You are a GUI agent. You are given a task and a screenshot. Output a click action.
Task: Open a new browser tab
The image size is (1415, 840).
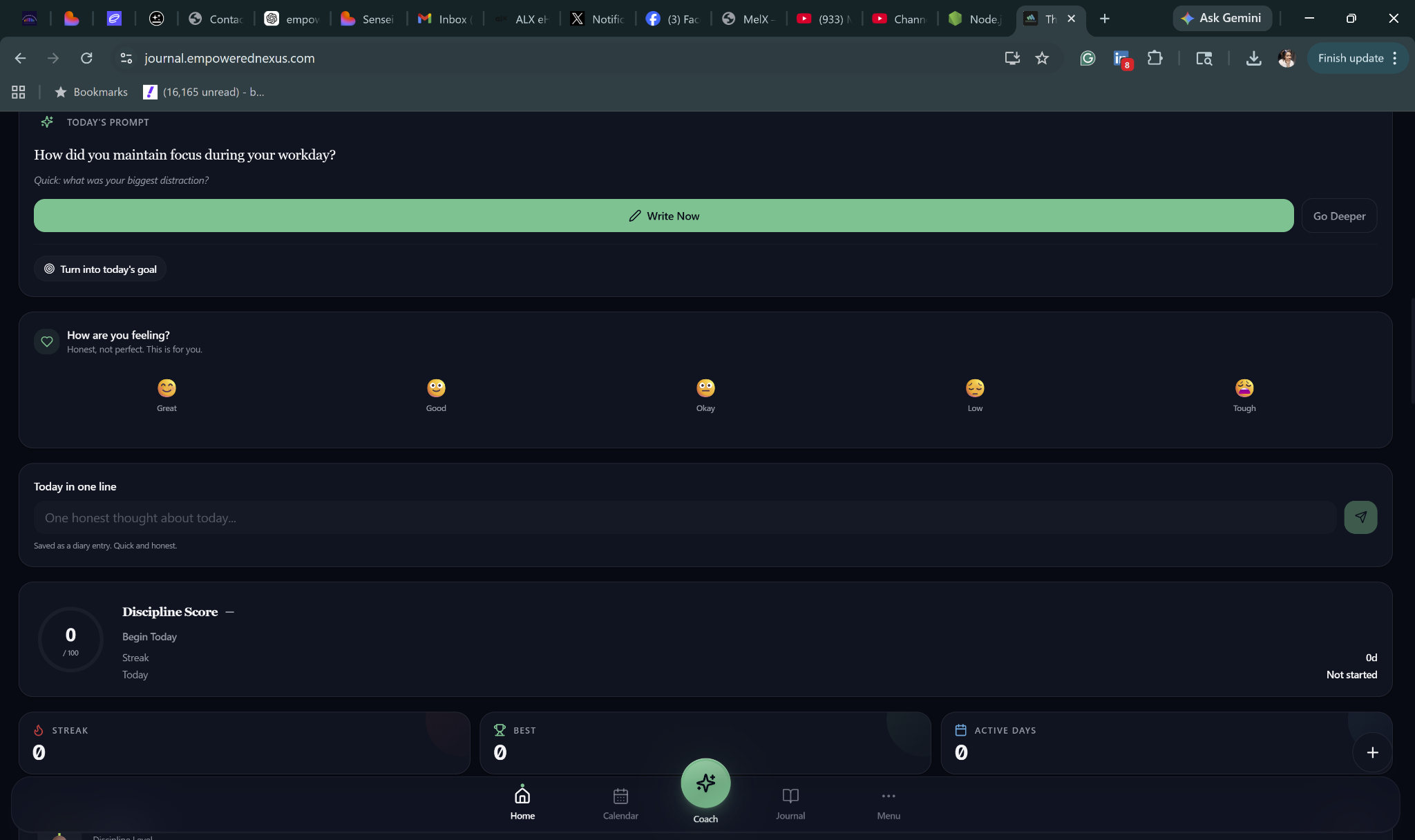(x=1104, y=19)
